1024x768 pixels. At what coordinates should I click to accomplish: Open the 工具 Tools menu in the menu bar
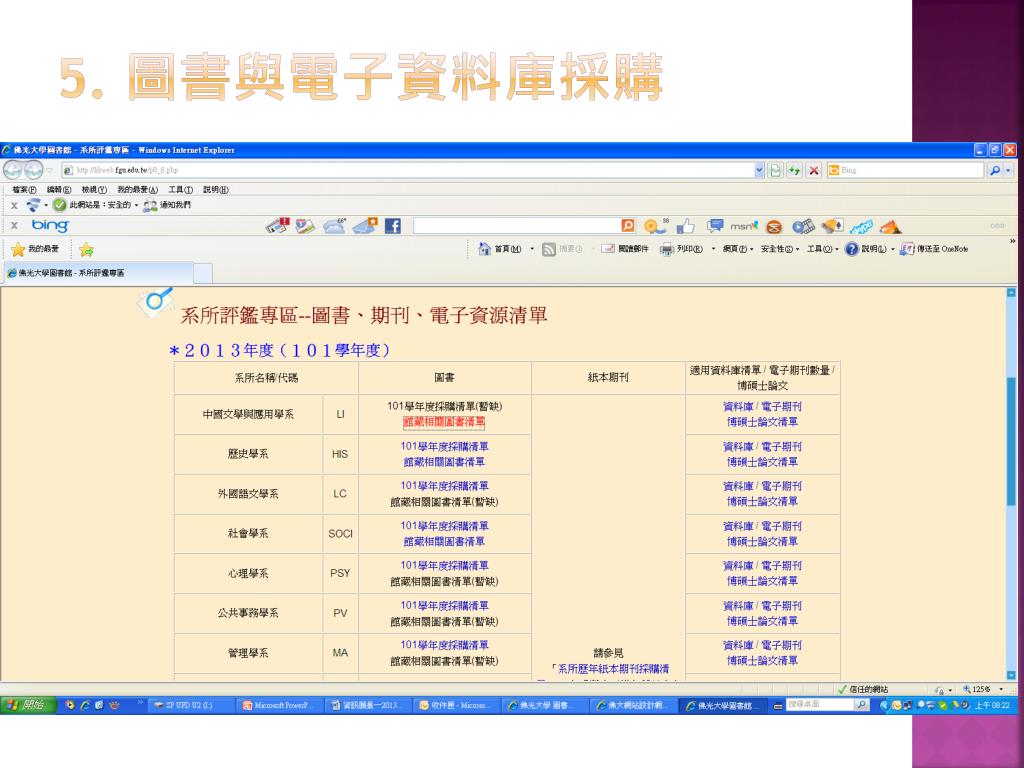click(180, 189)
